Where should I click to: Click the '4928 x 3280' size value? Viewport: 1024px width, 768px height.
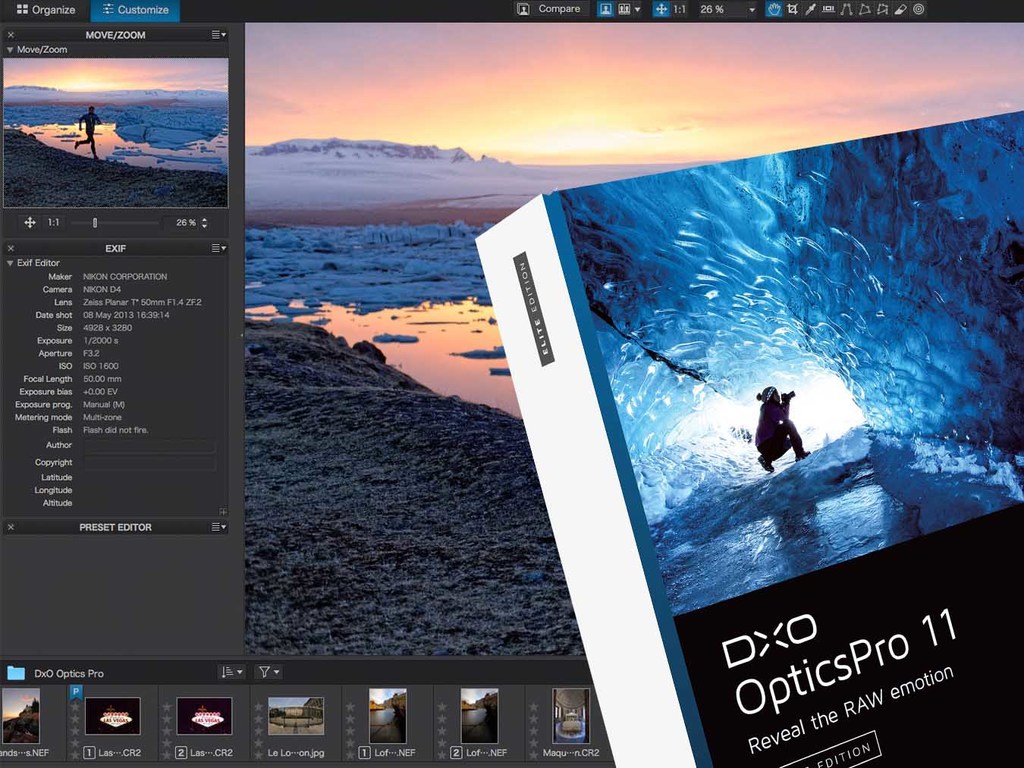(107, 328)
